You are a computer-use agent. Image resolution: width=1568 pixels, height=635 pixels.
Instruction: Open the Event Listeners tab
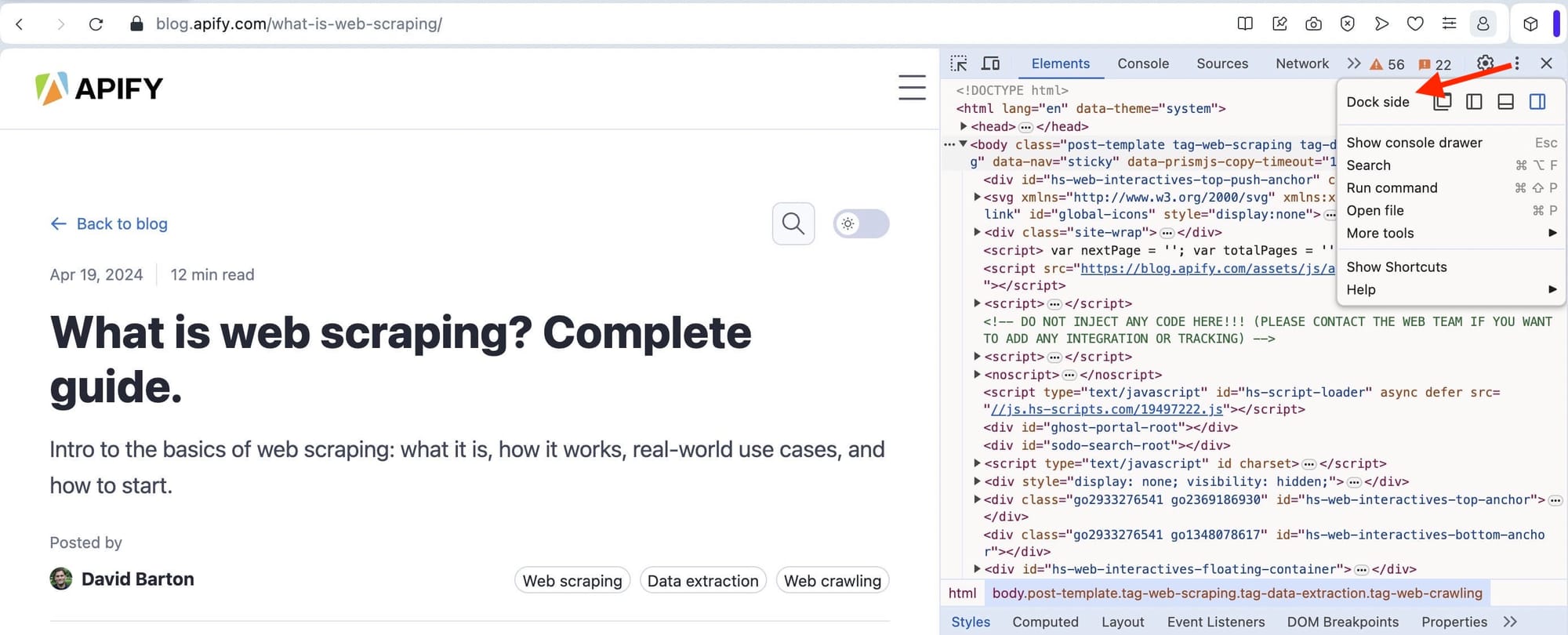(x=1216, y=622)
